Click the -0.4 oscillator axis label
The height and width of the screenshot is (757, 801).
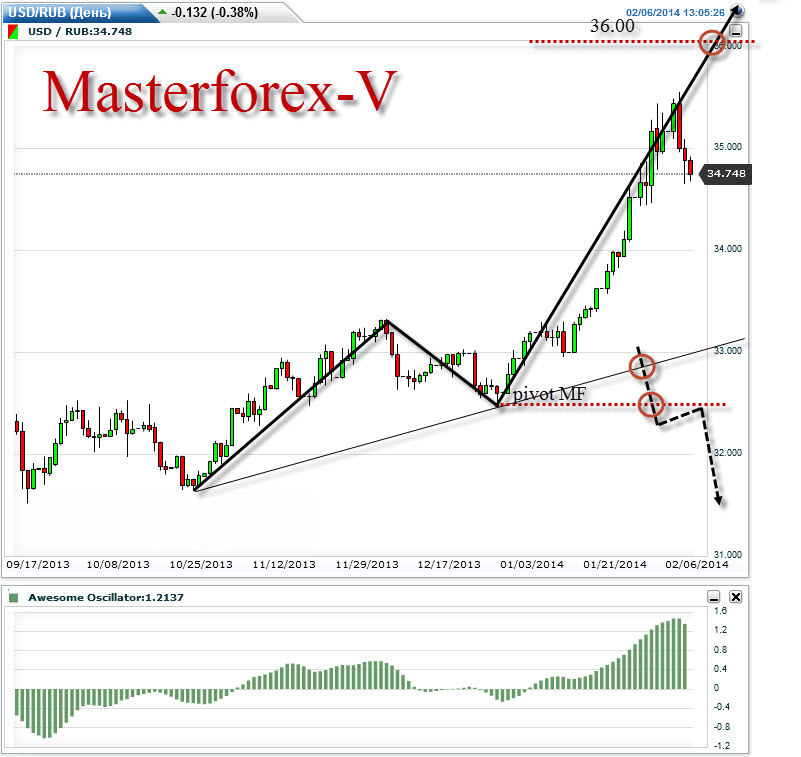point(721,707)
